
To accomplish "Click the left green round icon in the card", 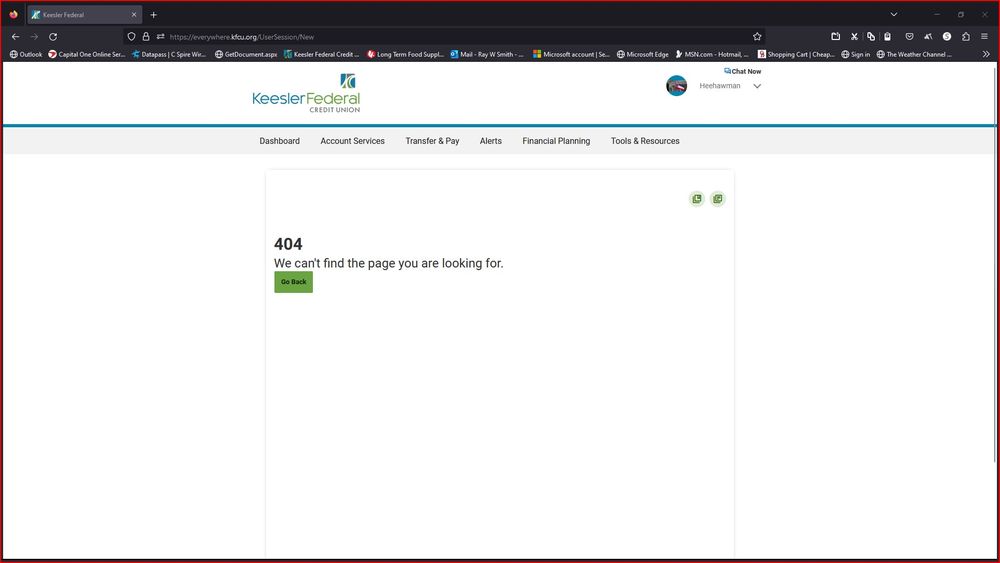I will (x=697, y=199).
